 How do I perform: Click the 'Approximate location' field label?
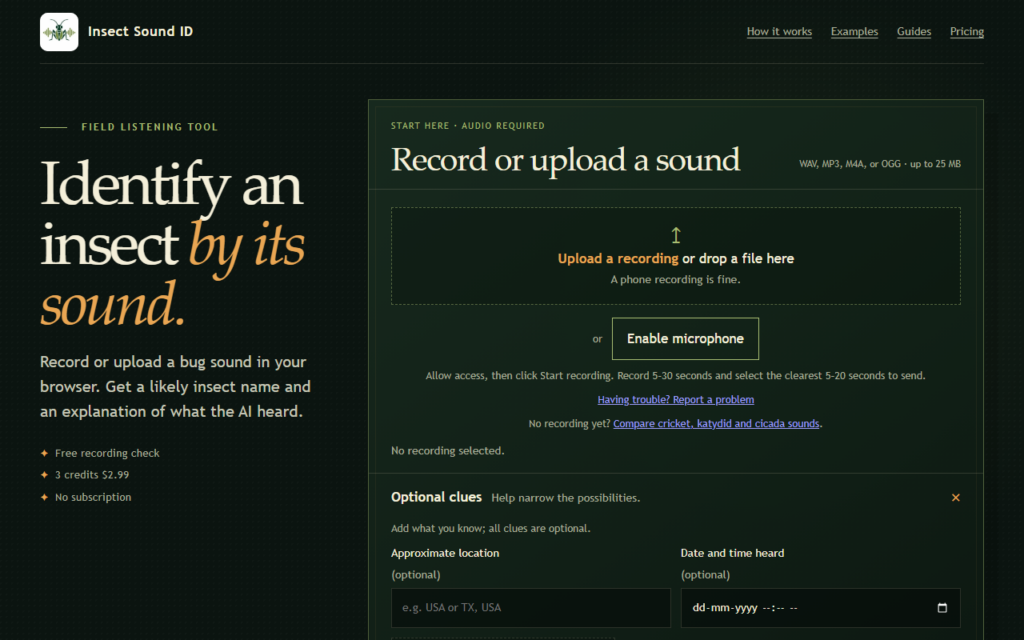(445, 553)
